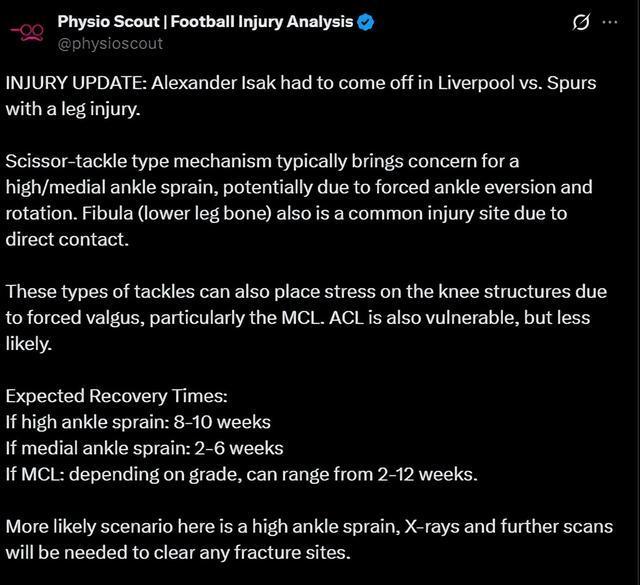Image resolution: width=640 pixels, height=585 pixels.
Task: Click the 'If MCL: depending on grade' line
Action: click(x=241, y=474)
